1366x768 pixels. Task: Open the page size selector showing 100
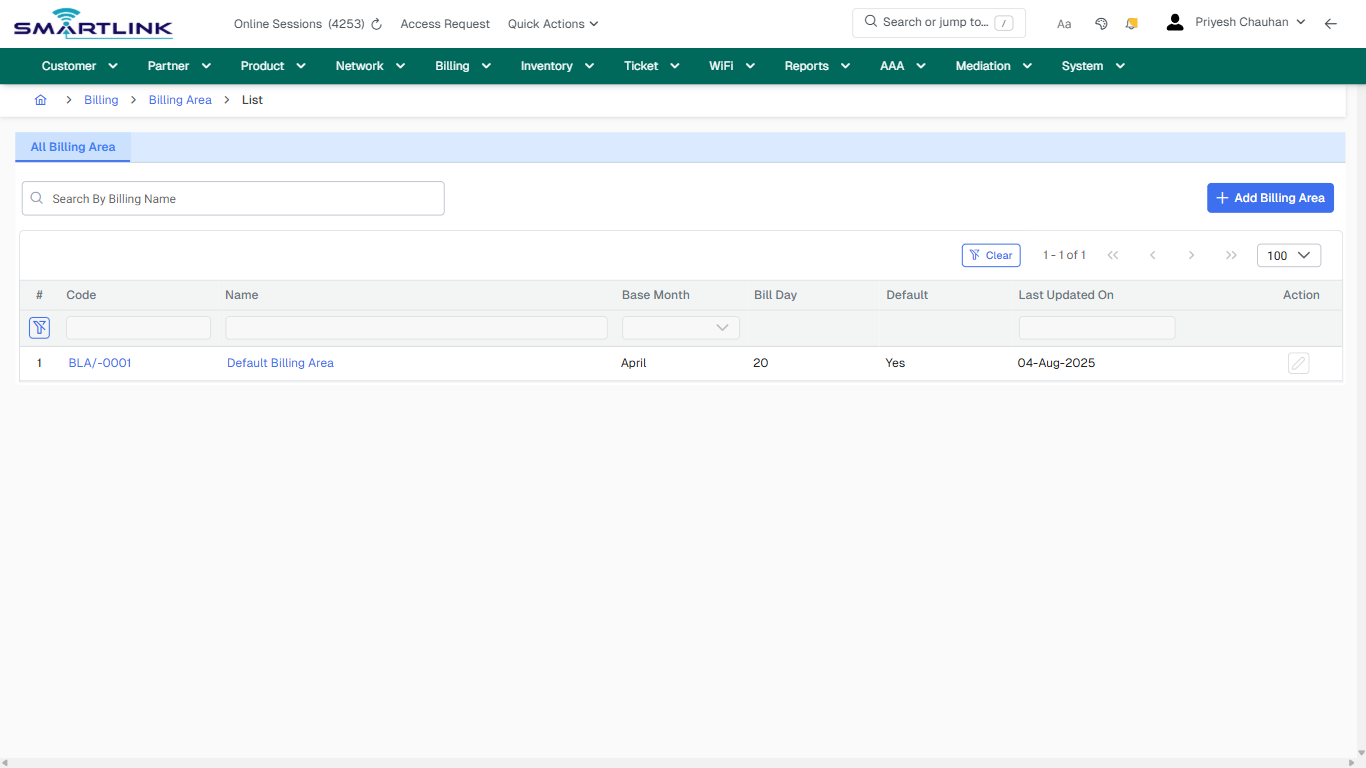click(x=1288, y=255)
